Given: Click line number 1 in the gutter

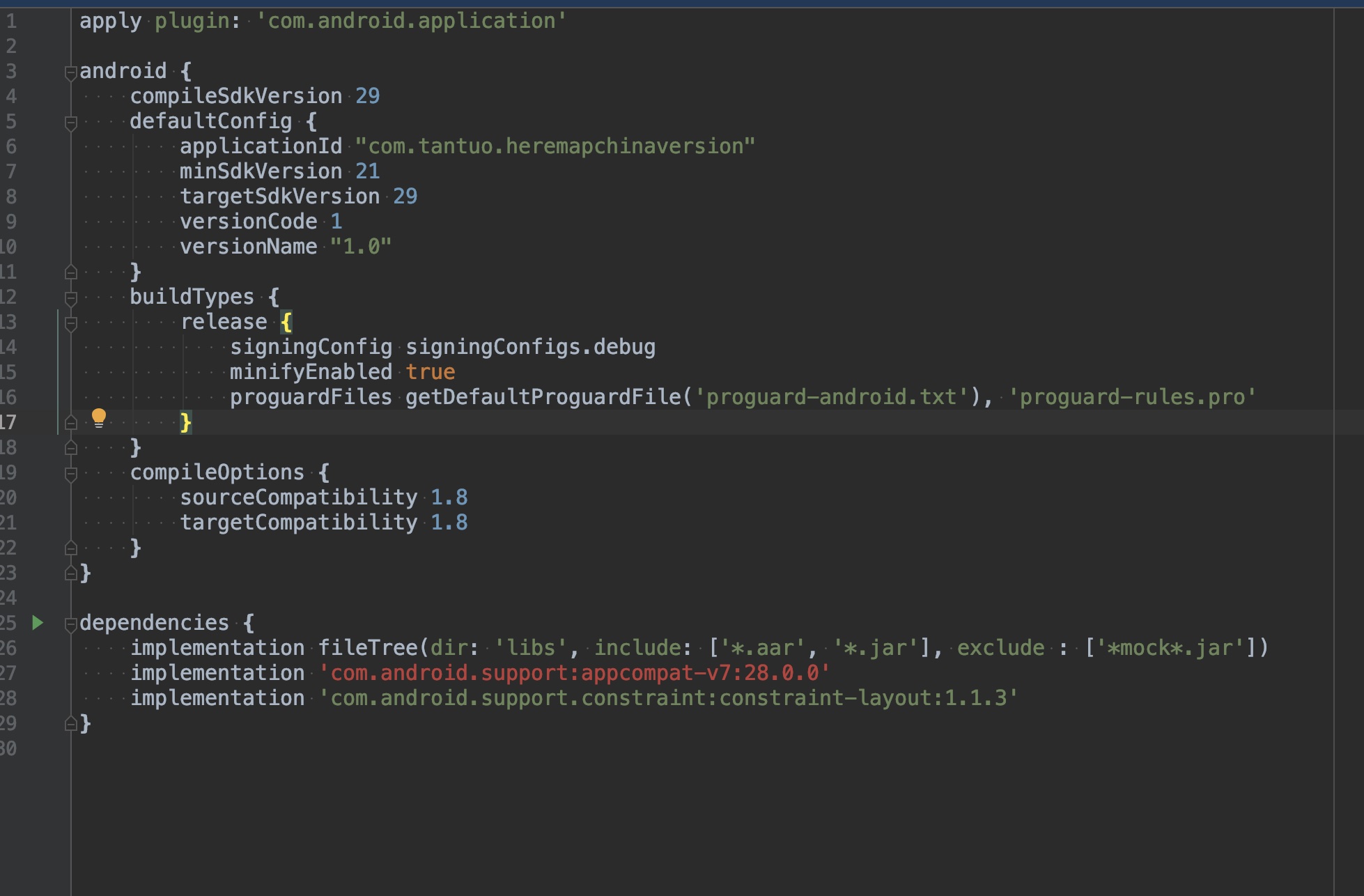Looking at the screenshot, I should click(x=11, y=21).
